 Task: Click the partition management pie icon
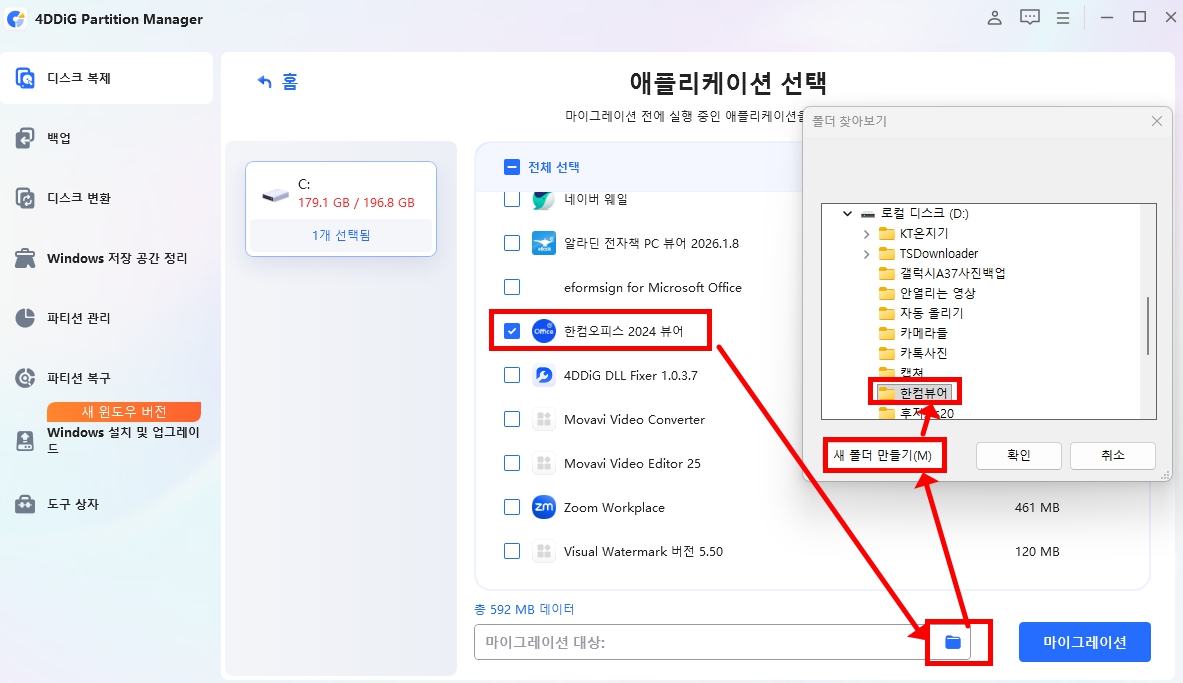click(25, 318)
